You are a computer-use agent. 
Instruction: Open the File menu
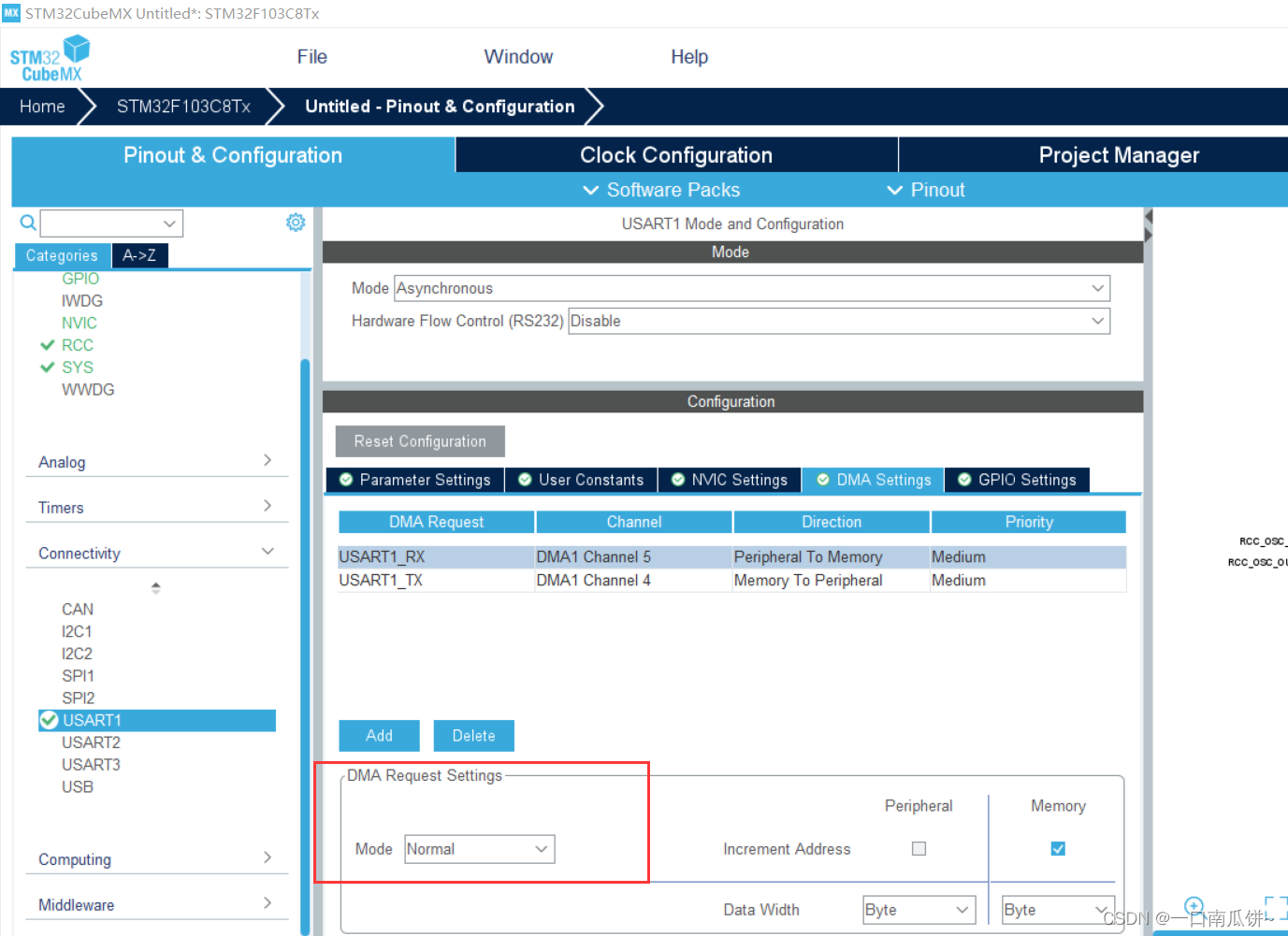tap(311, 57)
